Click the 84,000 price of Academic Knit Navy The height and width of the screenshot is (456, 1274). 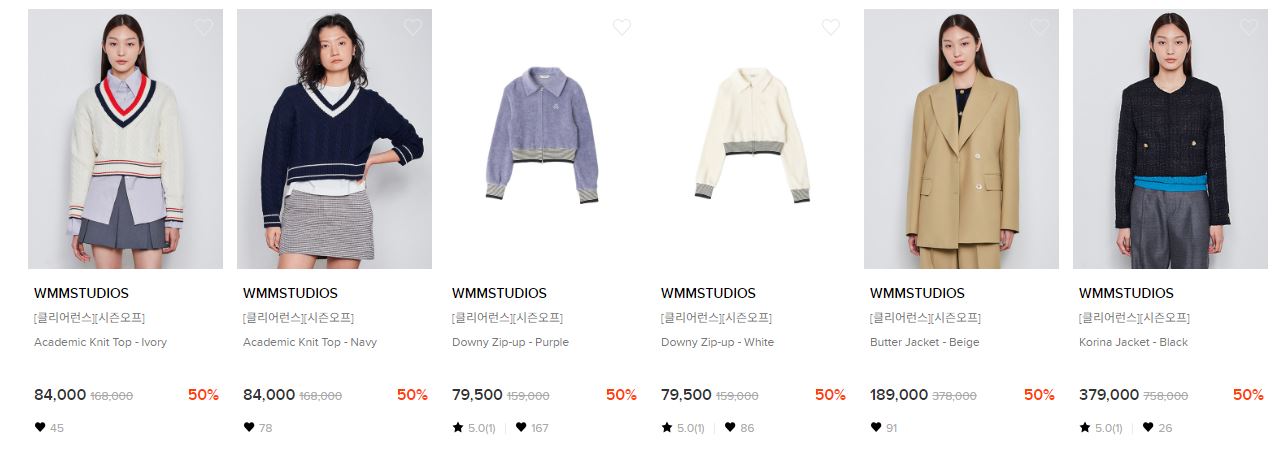pos(269,395)
